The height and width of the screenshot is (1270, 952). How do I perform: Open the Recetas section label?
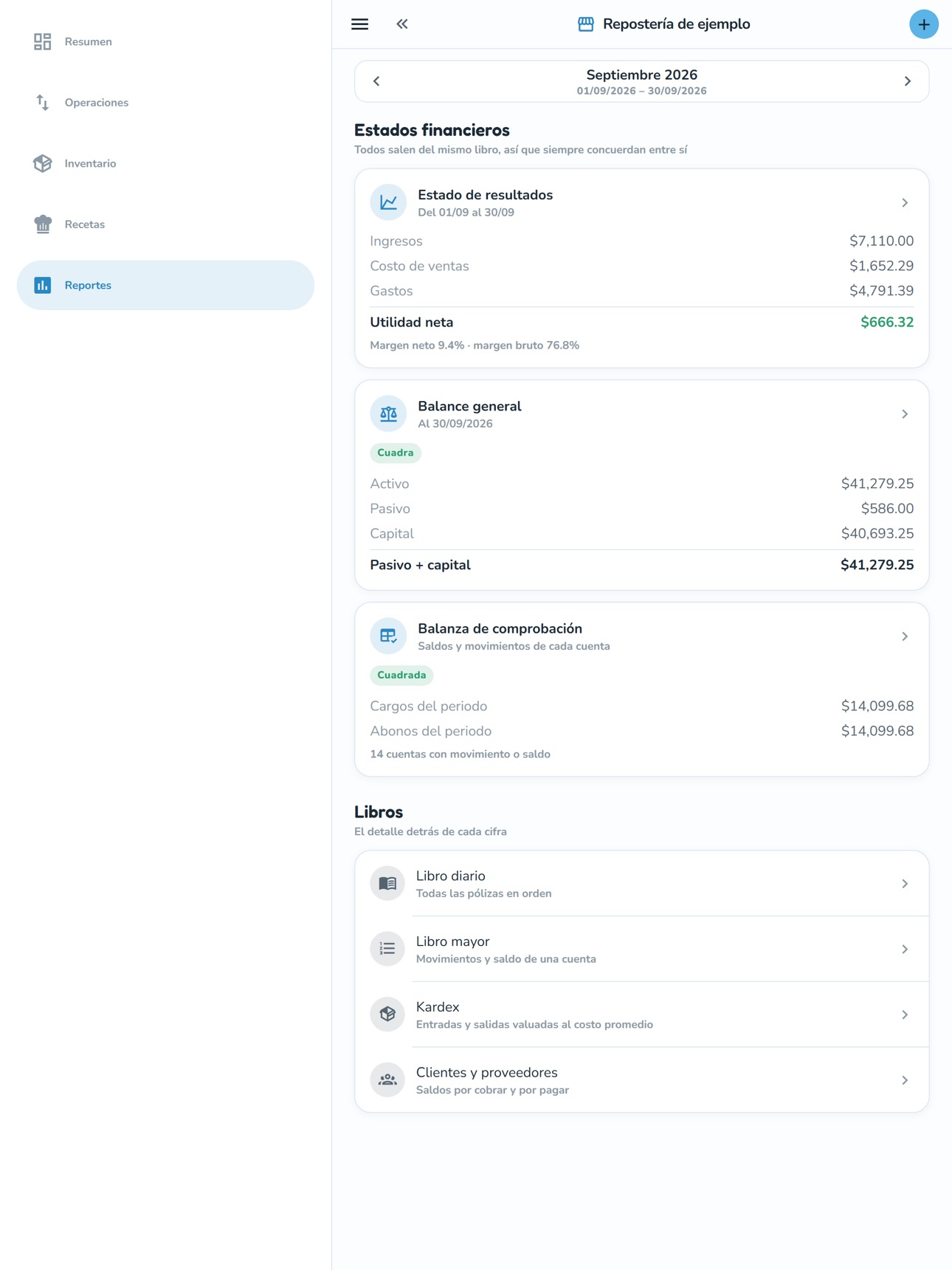(x=85, y=224)
